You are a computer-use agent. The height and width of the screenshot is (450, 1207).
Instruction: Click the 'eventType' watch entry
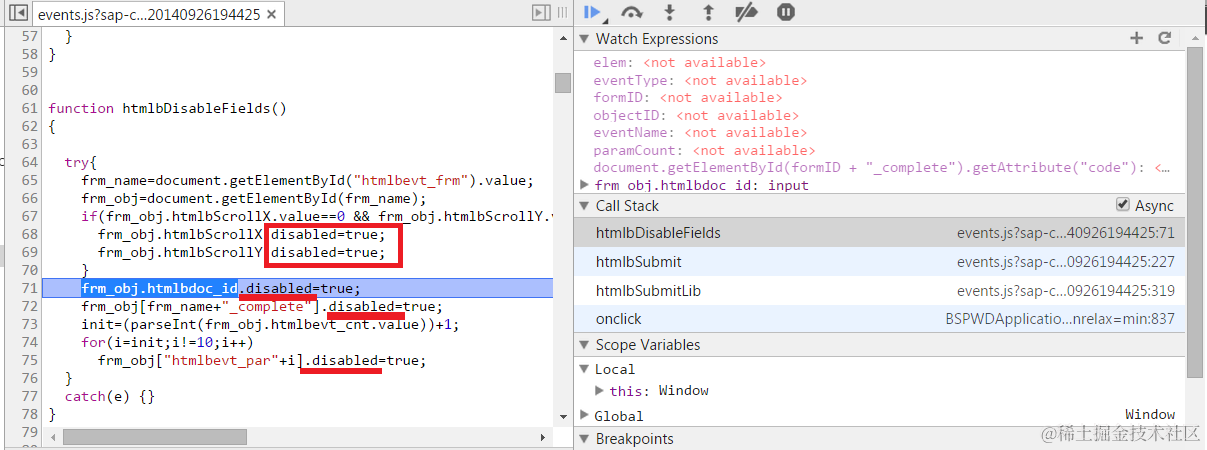[x=700, y=80]
